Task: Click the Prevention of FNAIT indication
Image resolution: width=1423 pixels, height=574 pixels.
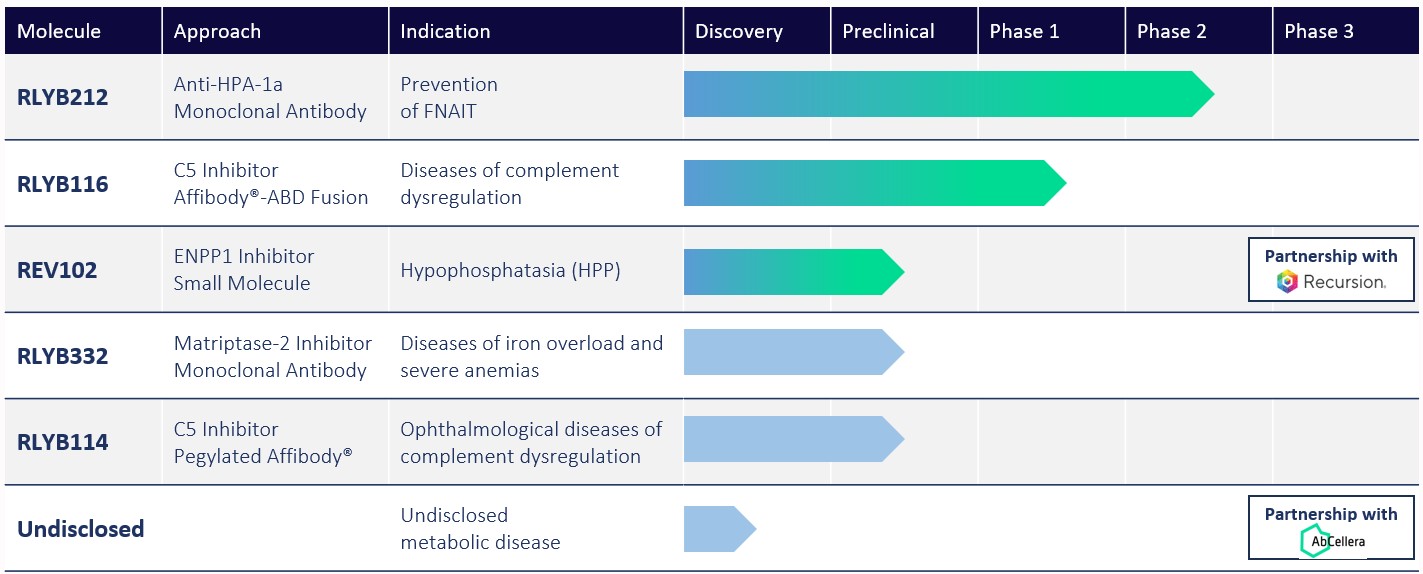Action: click(x=449, y=98)
